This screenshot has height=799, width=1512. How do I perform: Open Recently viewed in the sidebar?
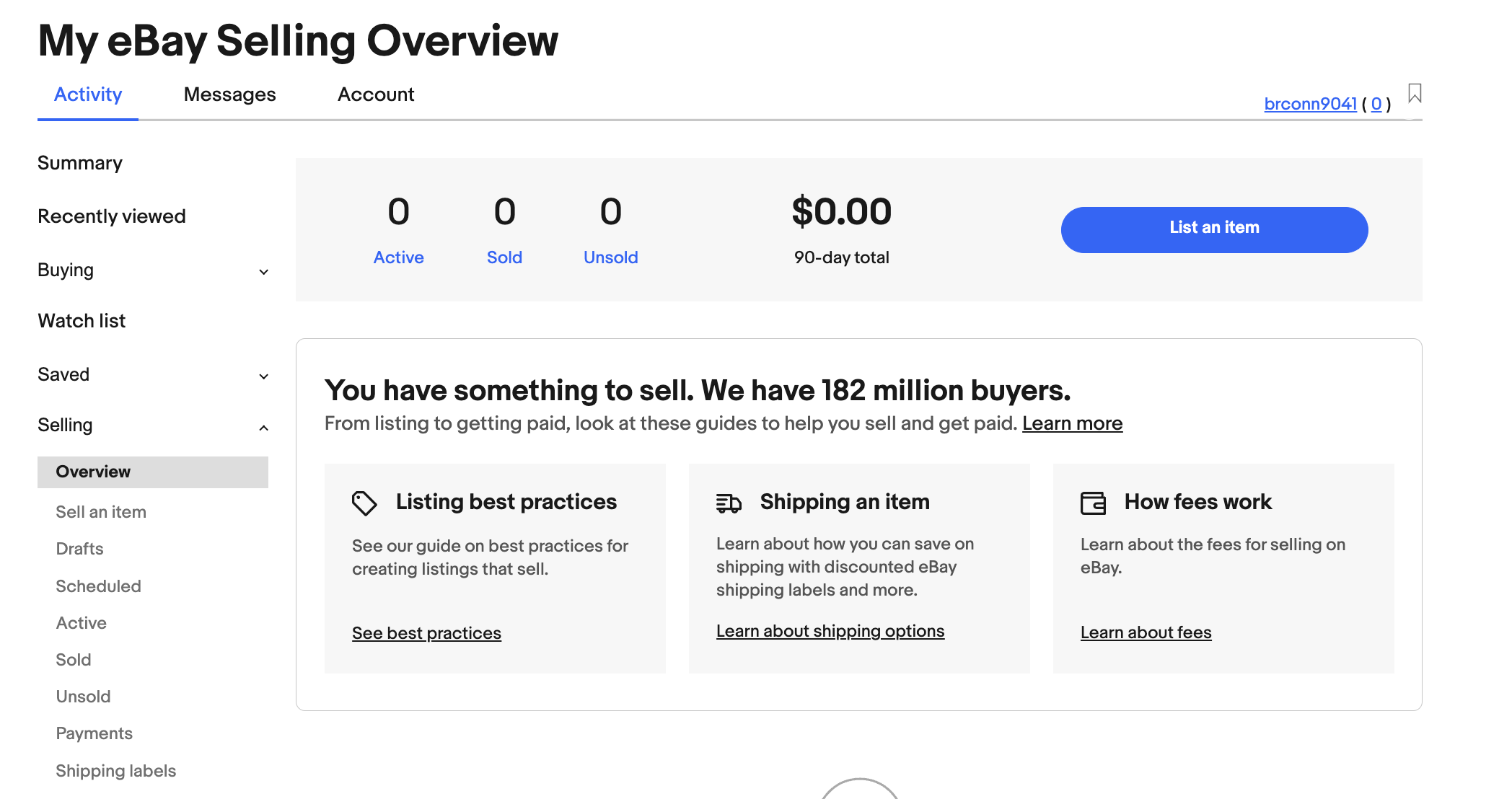click(x=112, y=216)
